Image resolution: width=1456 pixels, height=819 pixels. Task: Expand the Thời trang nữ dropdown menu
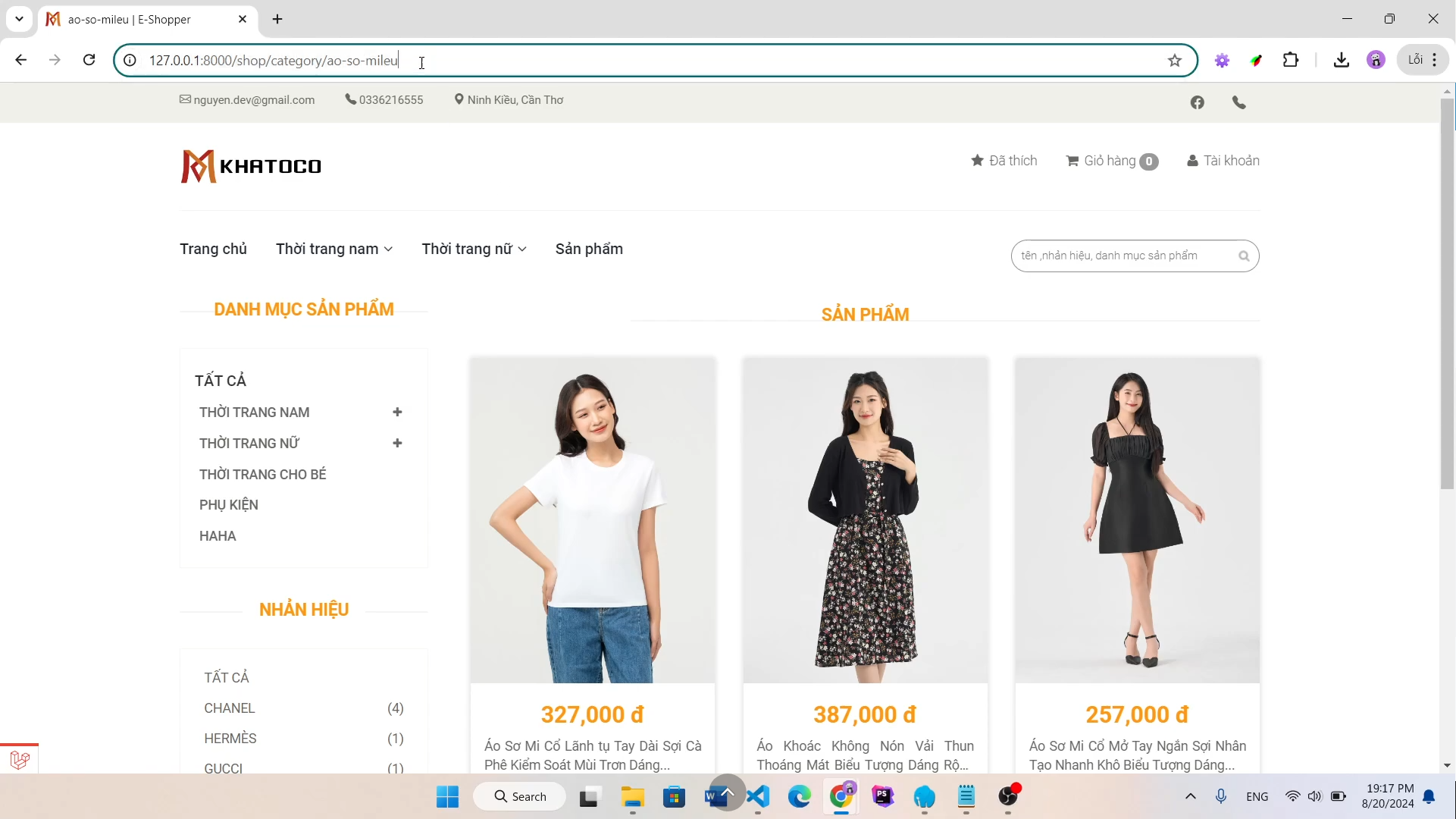[474, 249]
